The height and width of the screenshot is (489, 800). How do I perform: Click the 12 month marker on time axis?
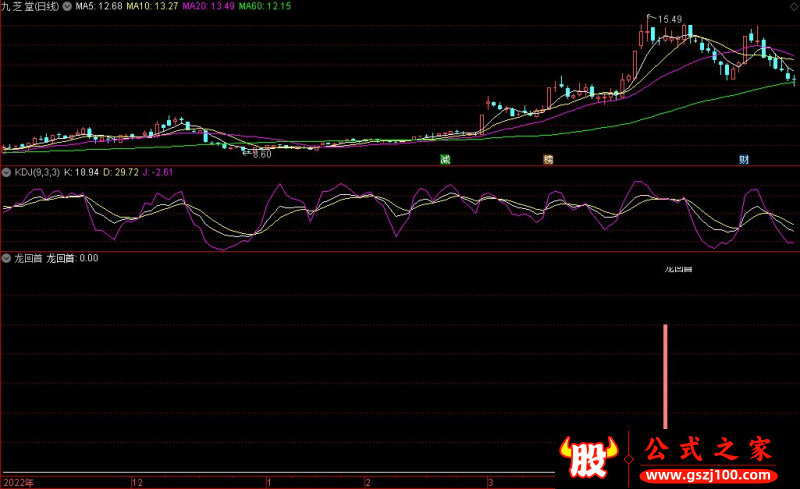(137, 482)
